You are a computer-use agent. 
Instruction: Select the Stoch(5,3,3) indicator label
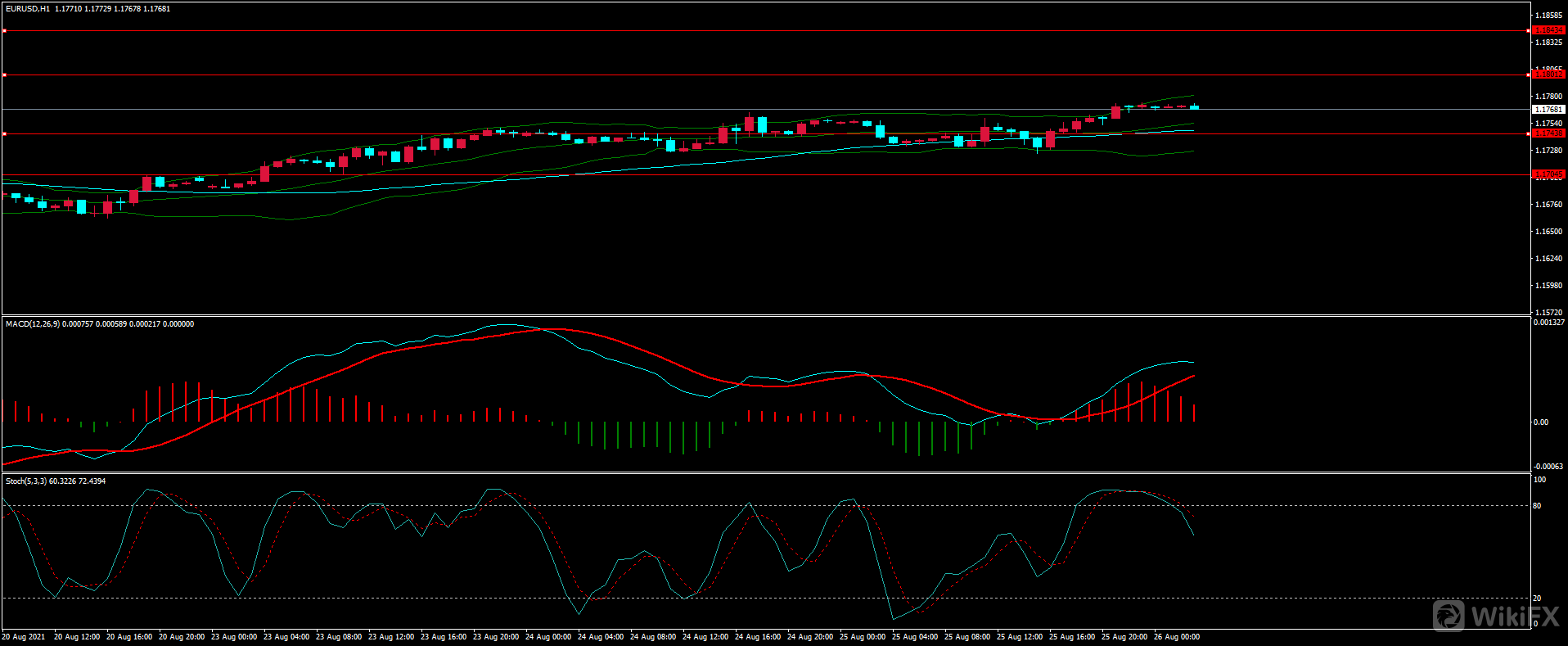[26, 481]
